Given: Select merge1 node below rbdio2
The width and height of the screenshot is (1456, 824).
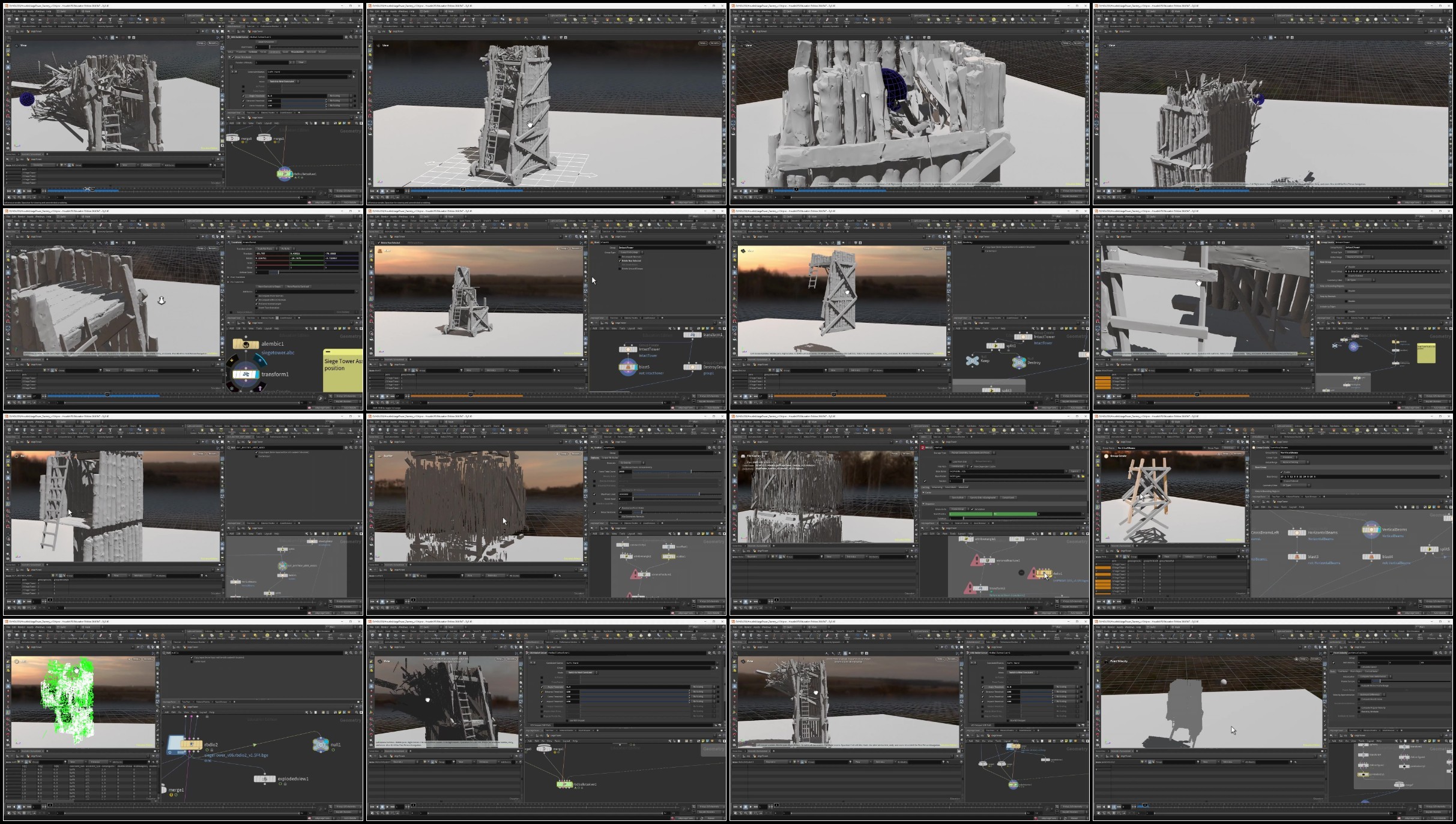Looking at the screenshot, I should [163, 790].
